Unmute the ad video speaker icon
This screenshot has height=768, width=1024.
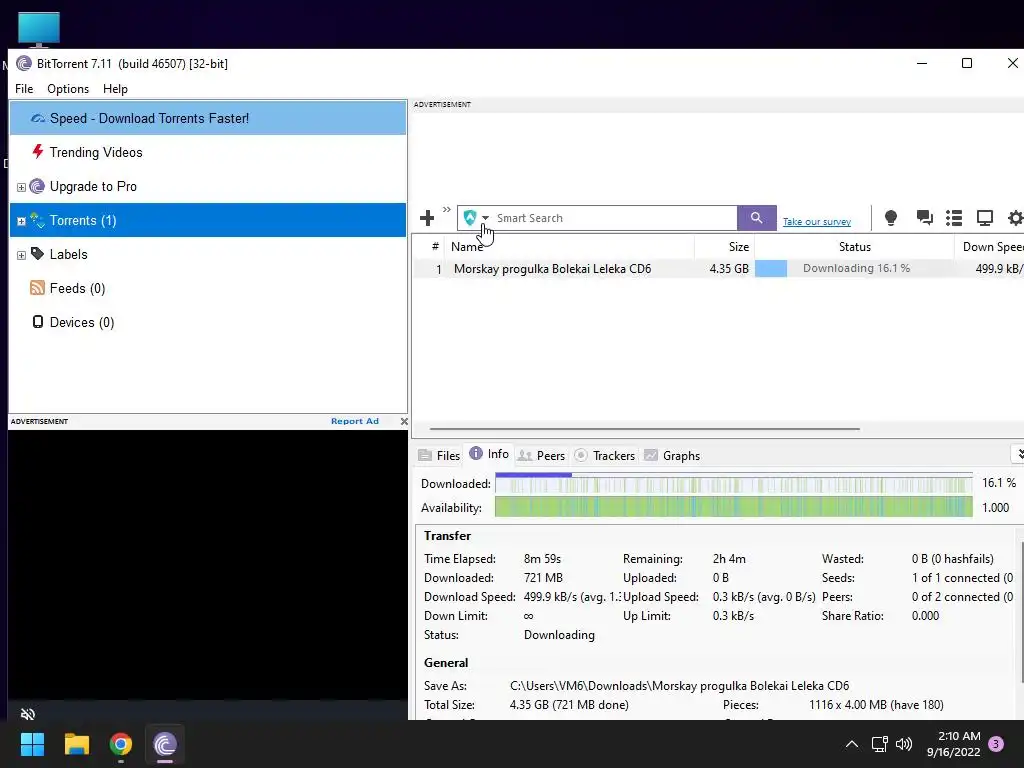pyautogui.click(x=27, y=714)
